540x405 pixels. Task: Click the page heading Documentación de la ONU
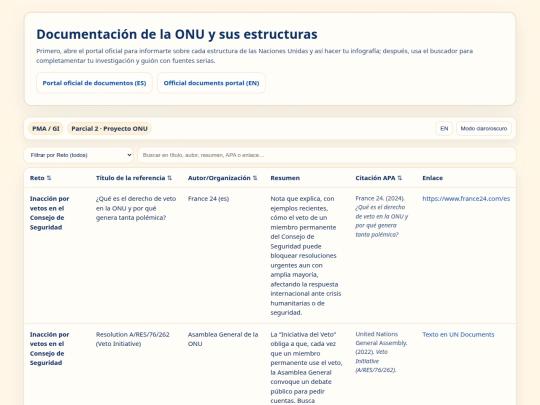(x=177, y=34)
